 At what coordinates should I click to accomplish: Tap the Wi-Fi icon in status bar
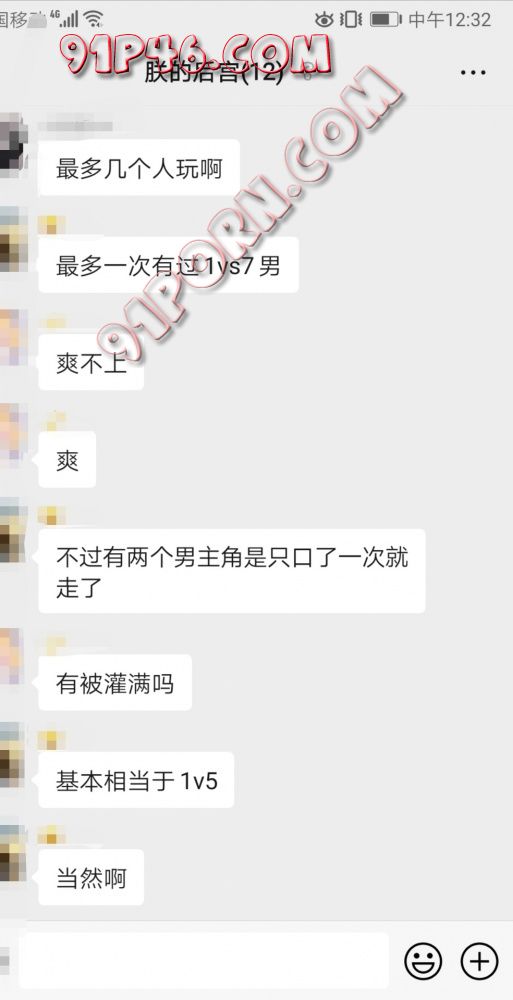(x=94, y=18)
